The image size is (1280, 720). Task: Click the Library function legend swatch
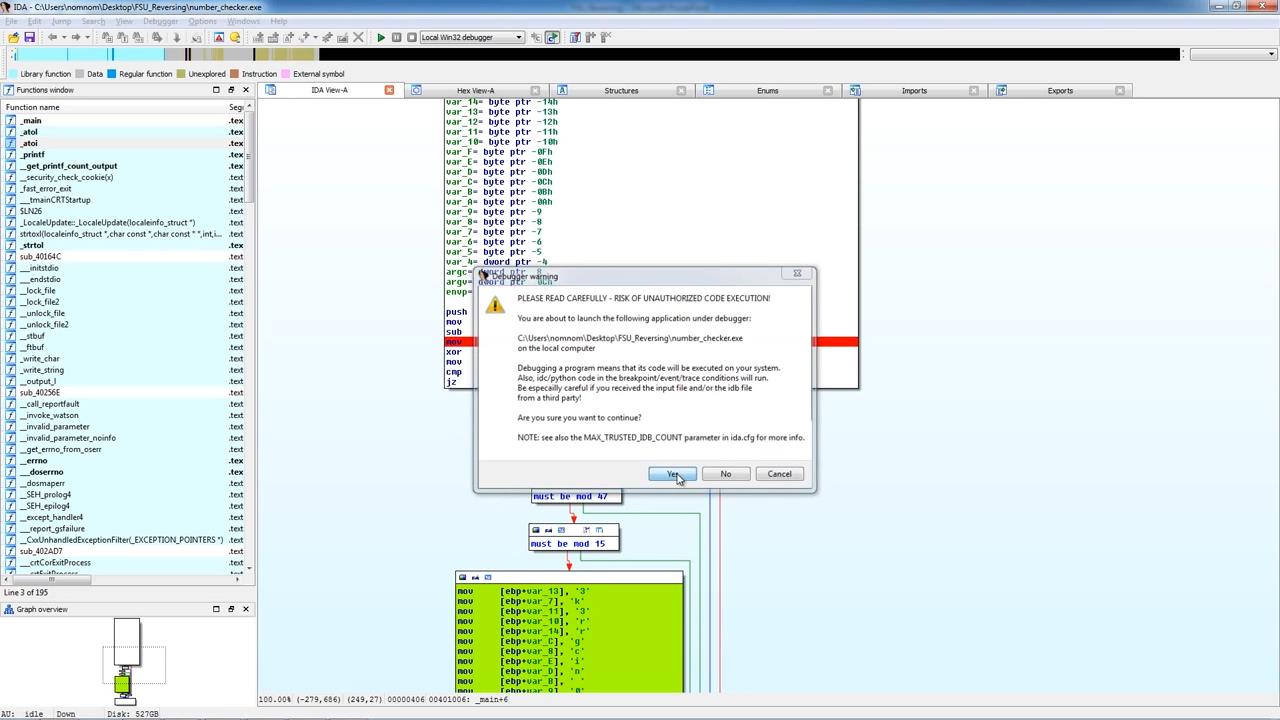click(13, 74)
